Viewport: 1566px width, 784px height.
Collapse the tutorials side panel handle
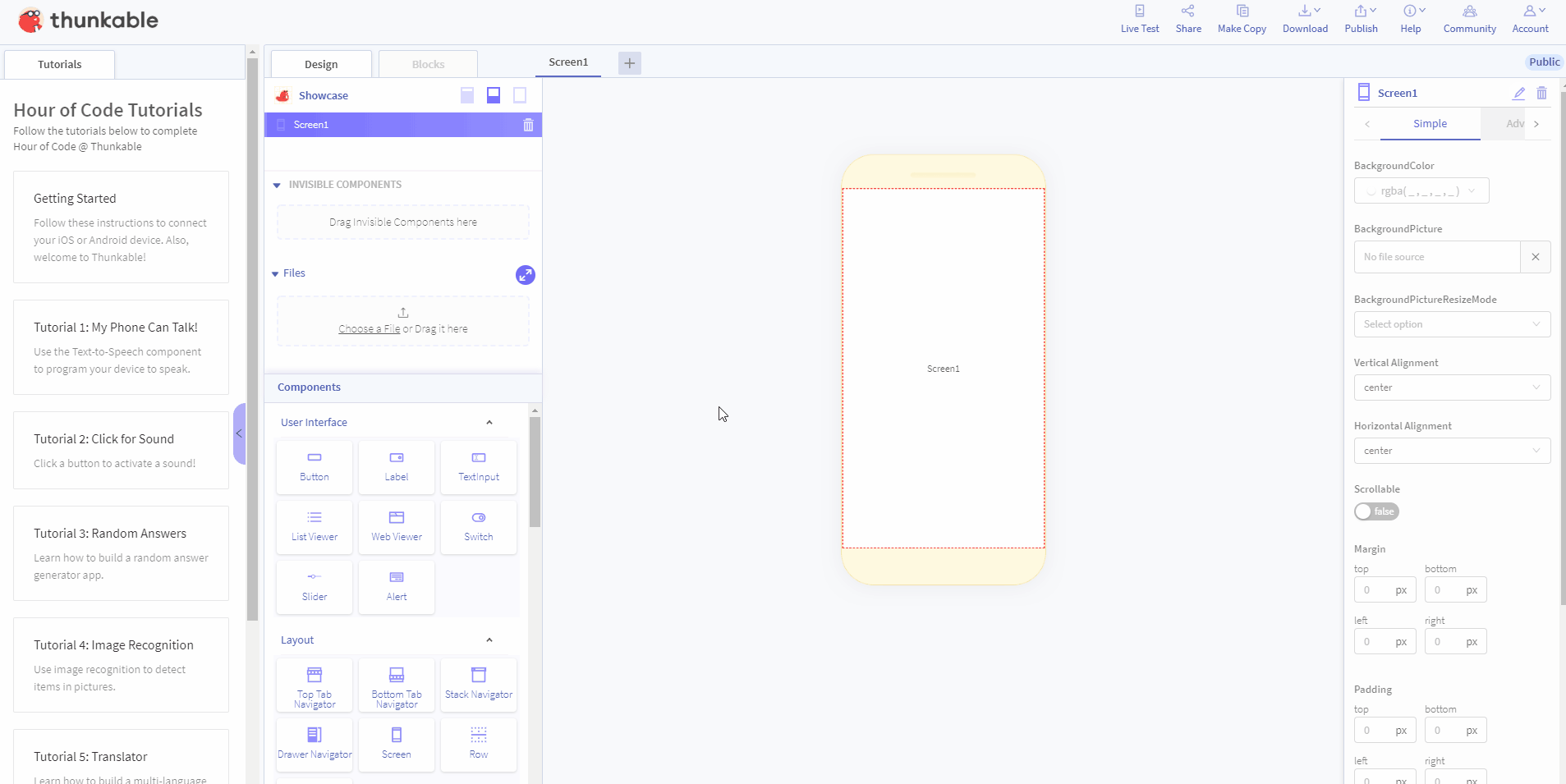(239, 433)
